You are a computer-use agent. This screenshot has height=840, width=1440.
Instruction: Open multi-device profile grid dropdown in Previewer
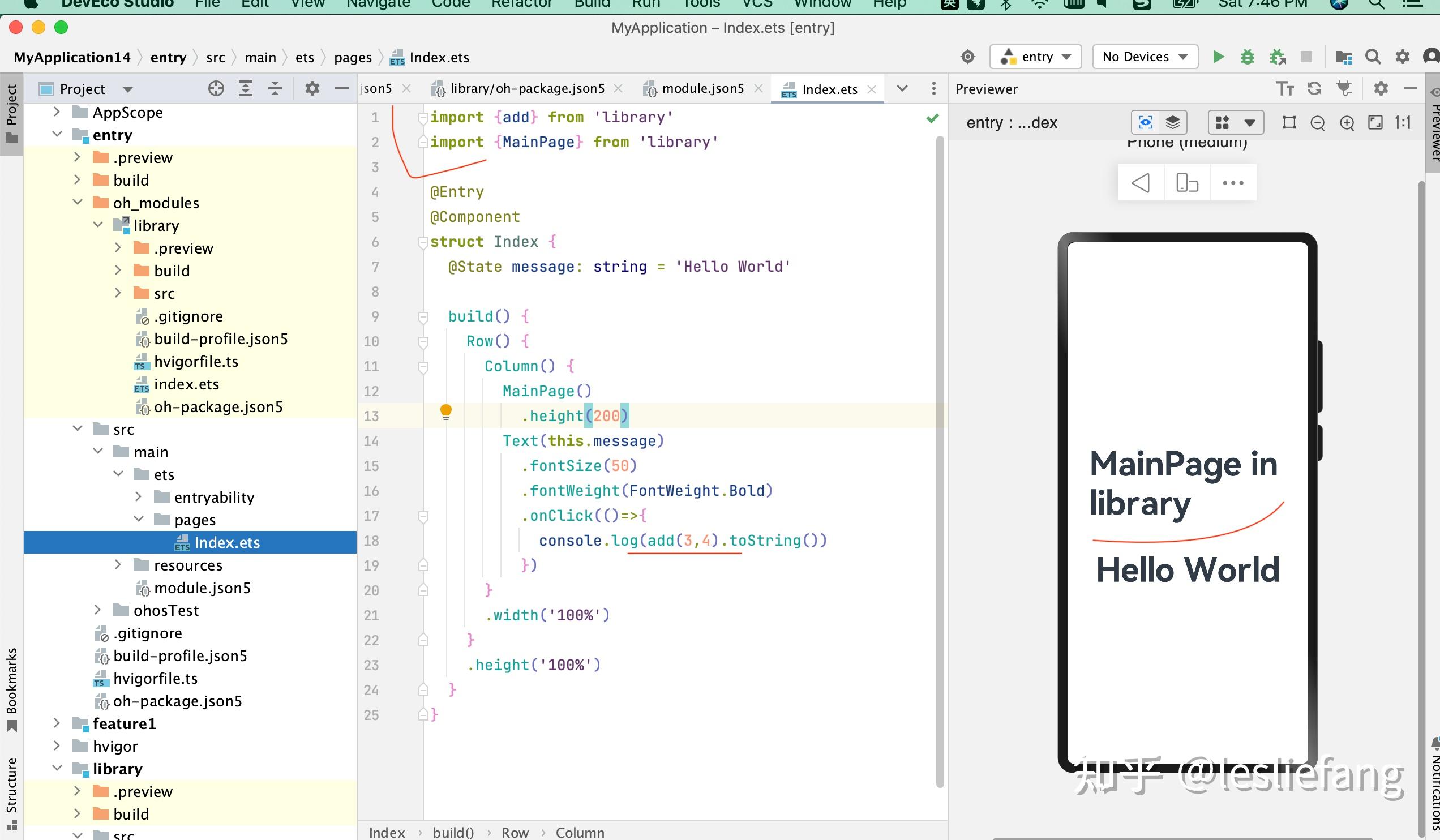pyautogui.click(x=1236, y=122)
